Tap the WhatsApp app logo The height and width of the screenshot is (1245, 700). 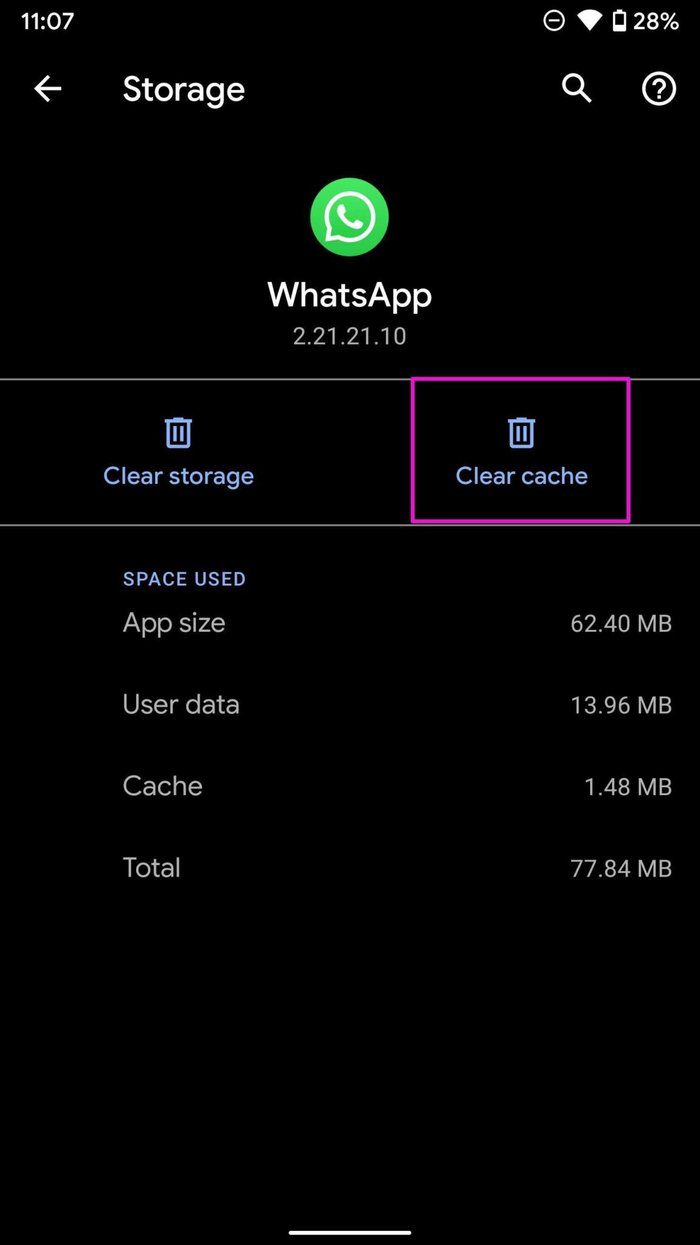349,217
